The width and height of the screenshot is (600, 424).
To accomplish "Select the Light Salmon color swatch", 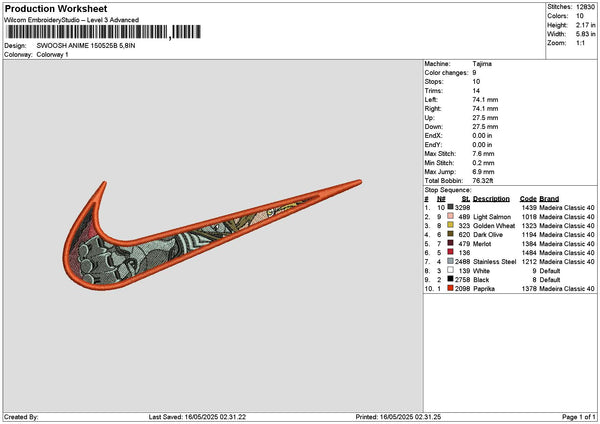I will [450, 216].
